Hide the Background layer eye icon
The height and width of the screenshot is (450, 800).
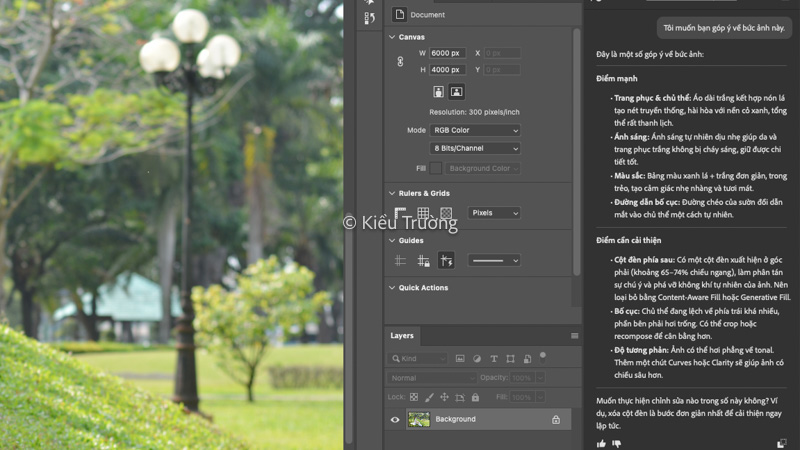pyautogui.click(x=395, y=419)
